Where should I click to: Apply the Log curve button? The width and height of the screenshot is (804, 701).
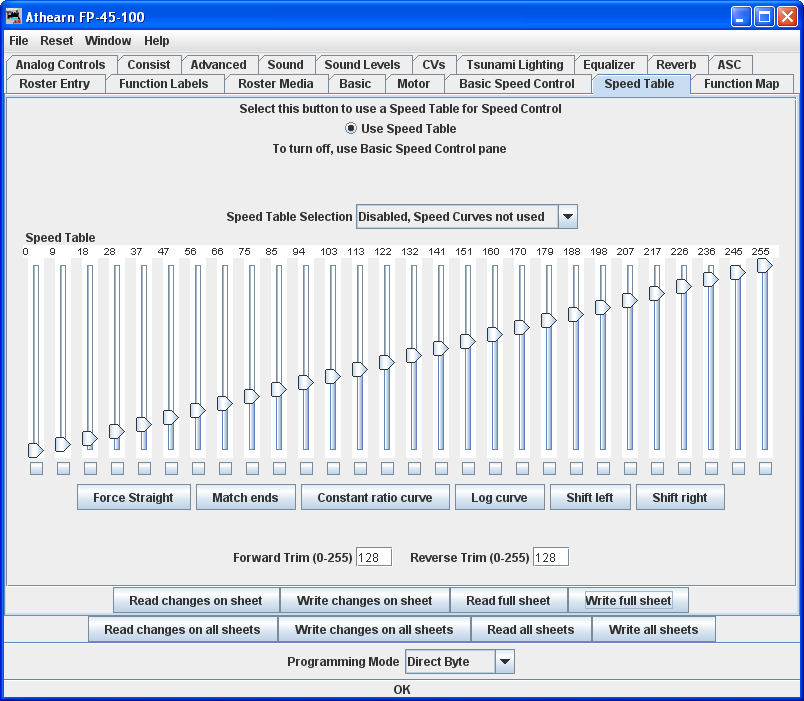click(499, 498)
